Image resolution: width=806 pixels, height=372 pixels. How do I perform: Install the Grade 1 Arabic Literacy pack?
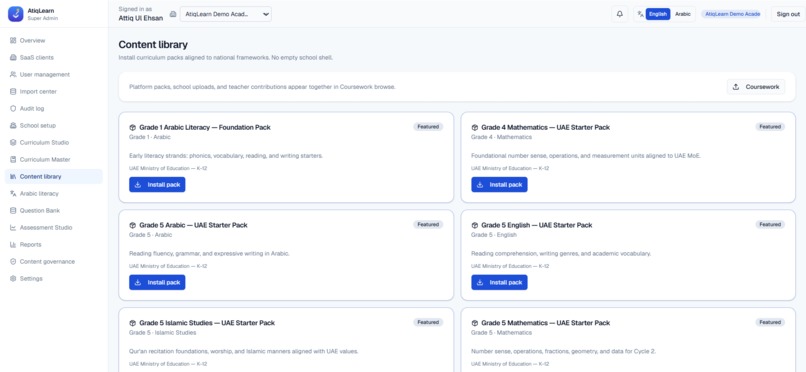tap(157, 184)
